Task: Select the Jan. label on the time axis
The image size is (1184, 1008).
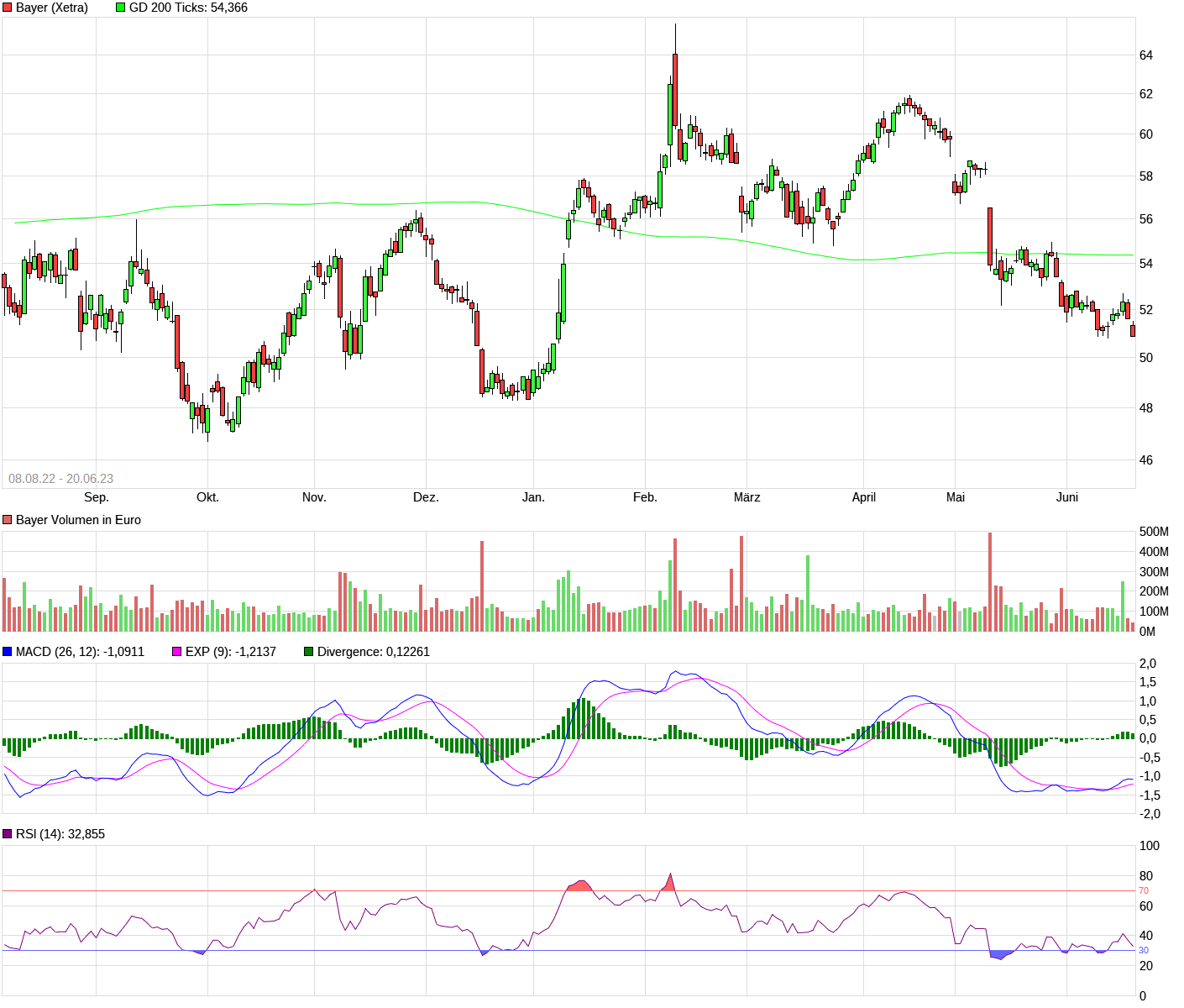Action: click(x=534, y=496)
